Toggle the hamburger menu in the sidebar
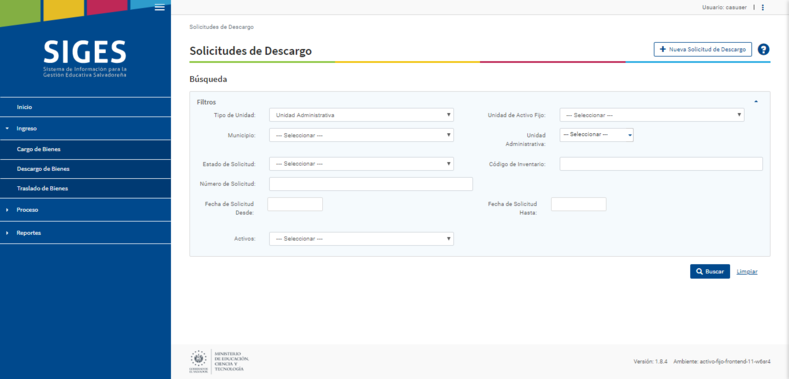The image size is (789, 379). pos(160,7)
